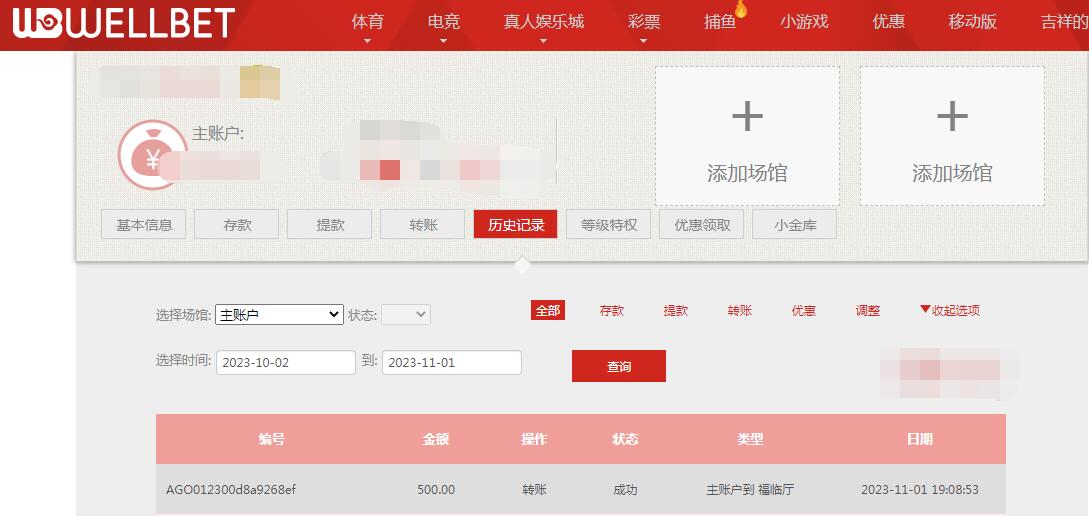
Task: Expand the 彩票 menu arrow
Action: (644, 41)
